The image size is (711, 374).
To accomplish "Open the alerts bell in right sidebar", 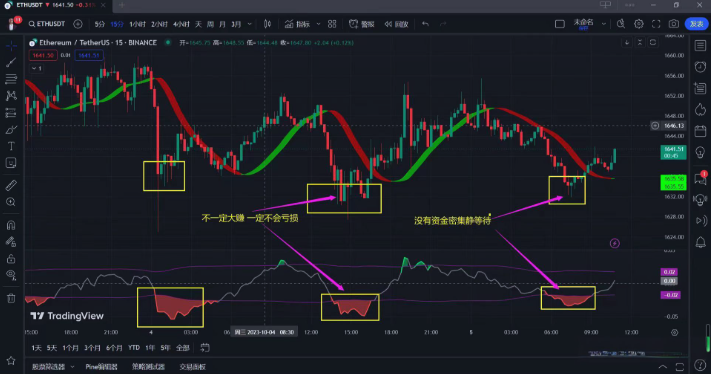I will [x=700, y=242].
